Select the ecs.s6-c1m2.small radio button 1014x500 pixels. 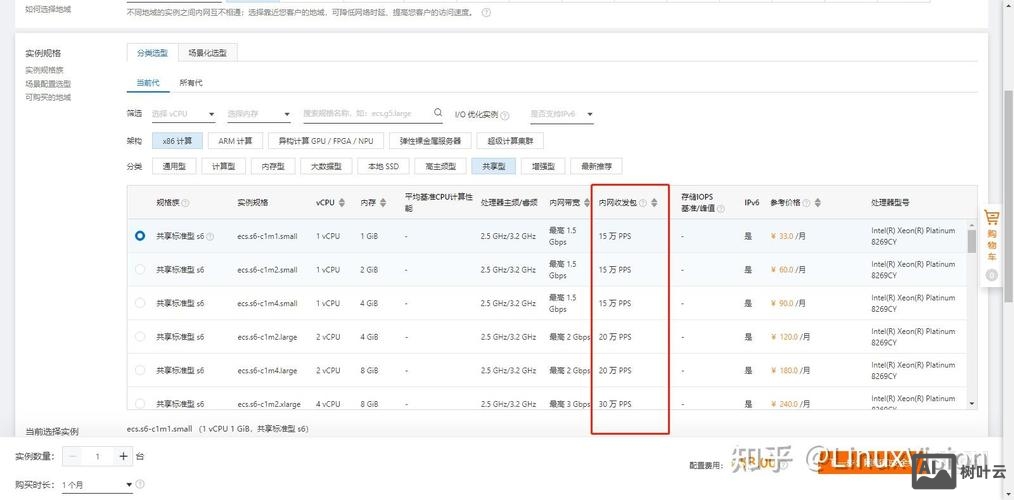(140, 269)
